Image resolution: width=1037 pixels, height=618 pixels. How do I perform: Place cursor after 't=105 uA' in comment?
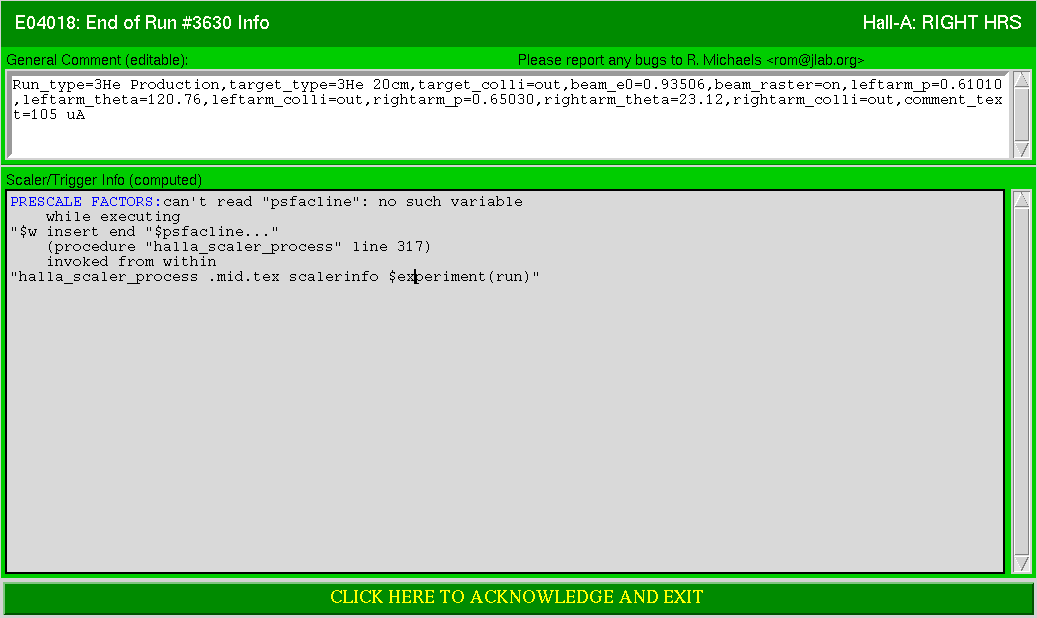pyautogui.click(x=87, y=115)
